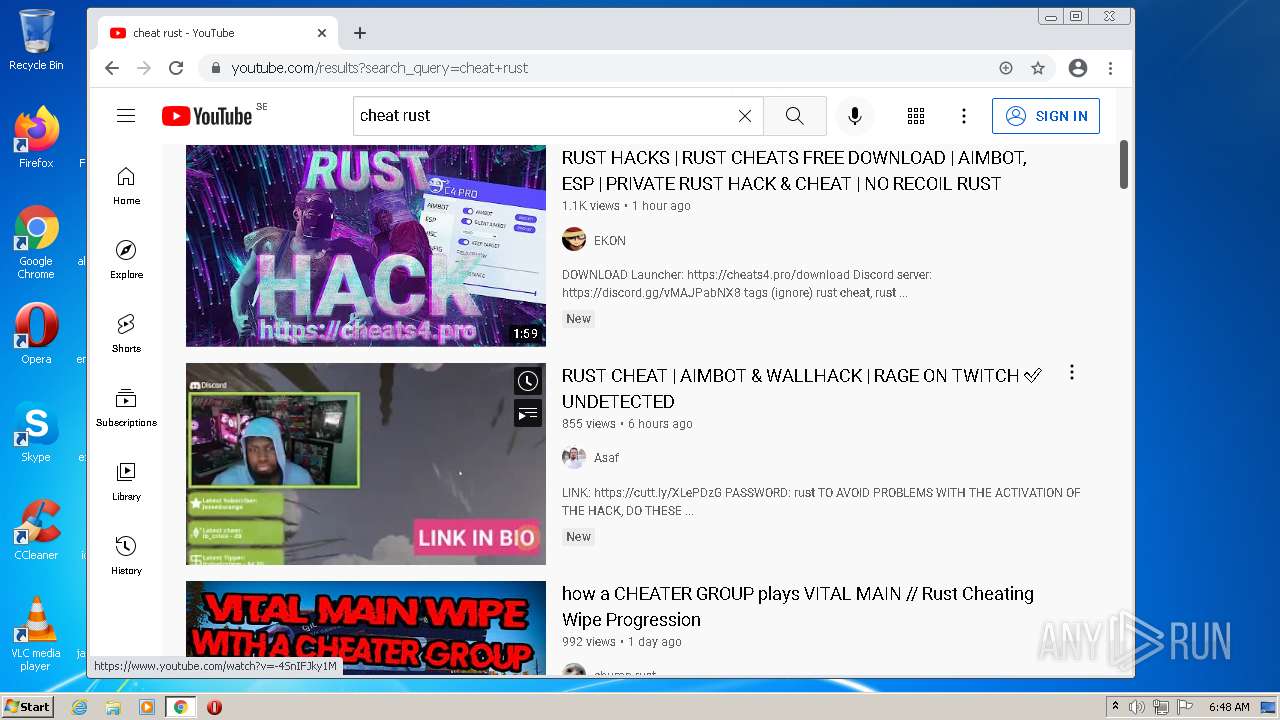Viewport: 1280px width, 720px height.
Task: Show hidden system tray icons
Action: (1115, 707)
